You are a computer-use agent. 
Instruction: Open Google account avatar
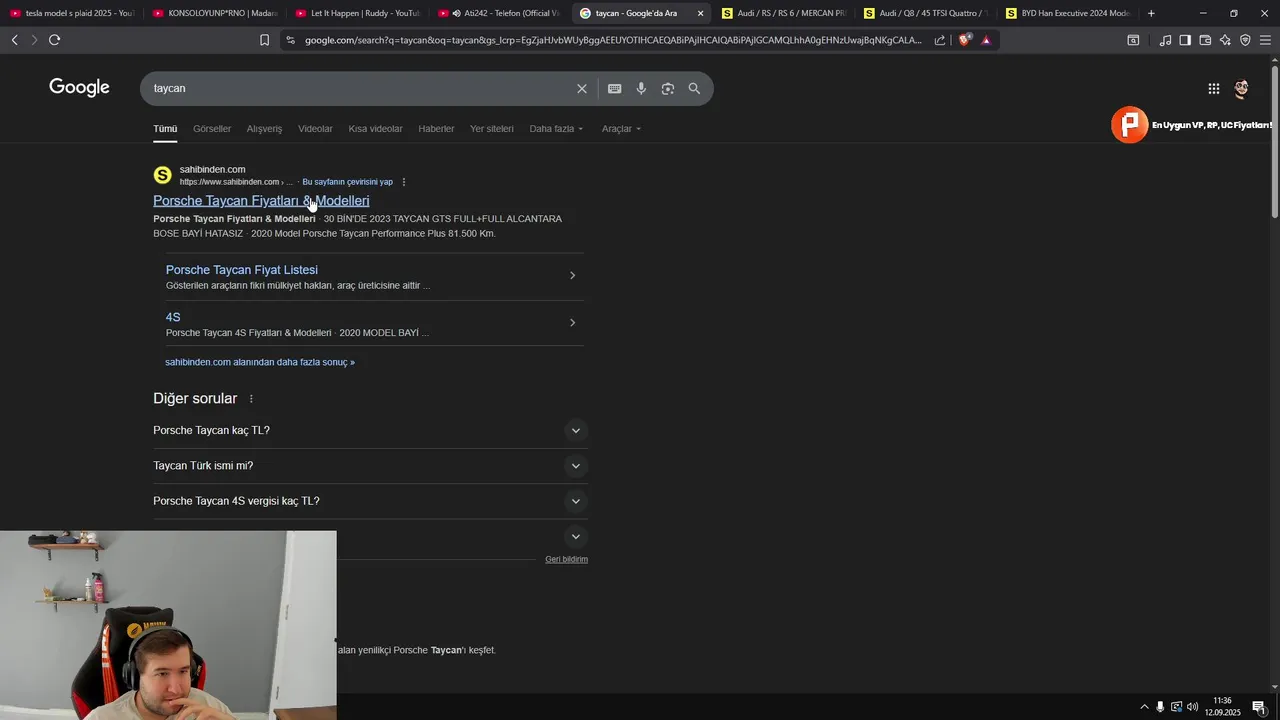[1242, 88]
